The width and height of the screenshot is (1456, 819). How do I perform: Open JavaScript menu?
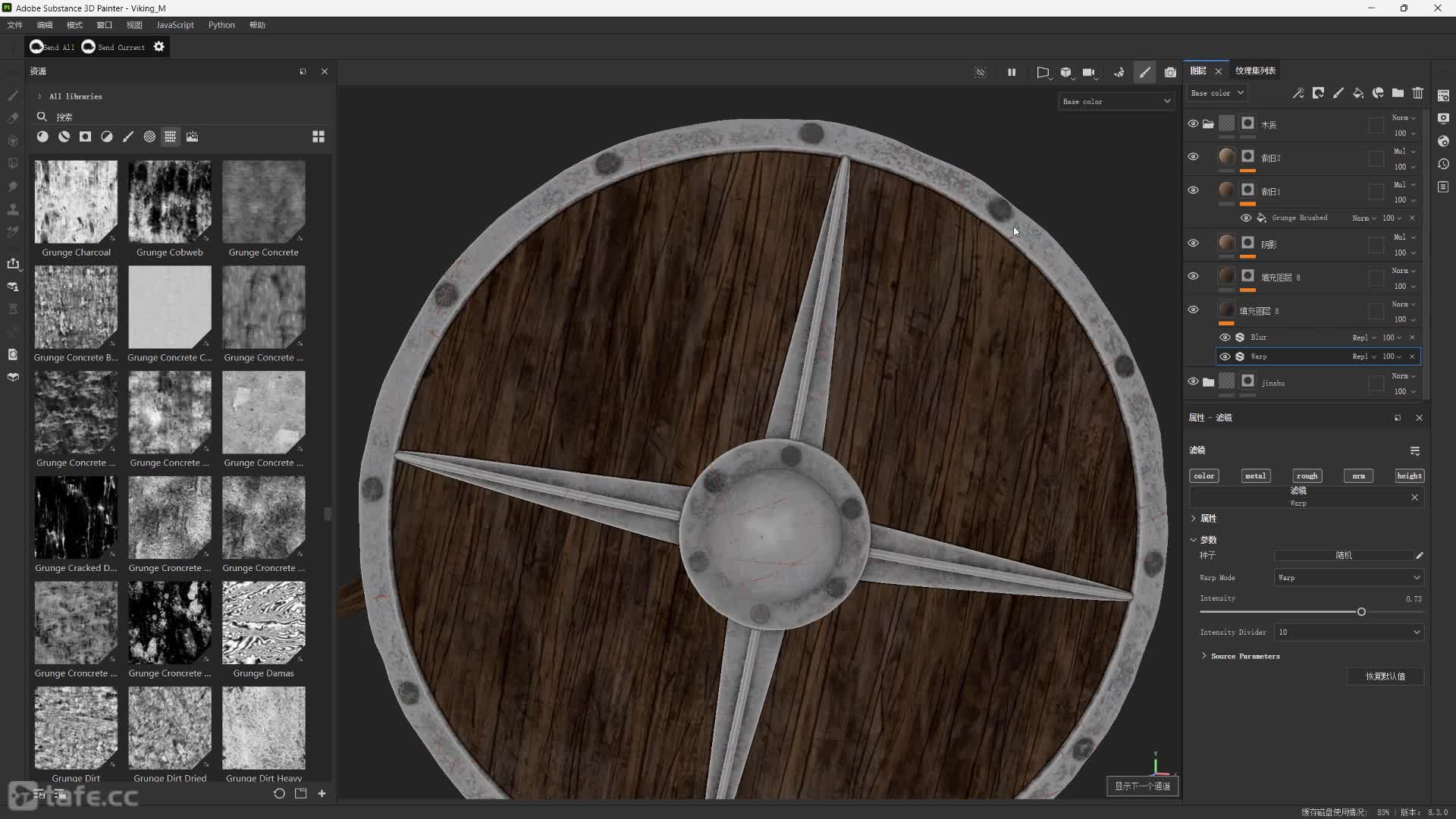(175, 25)
